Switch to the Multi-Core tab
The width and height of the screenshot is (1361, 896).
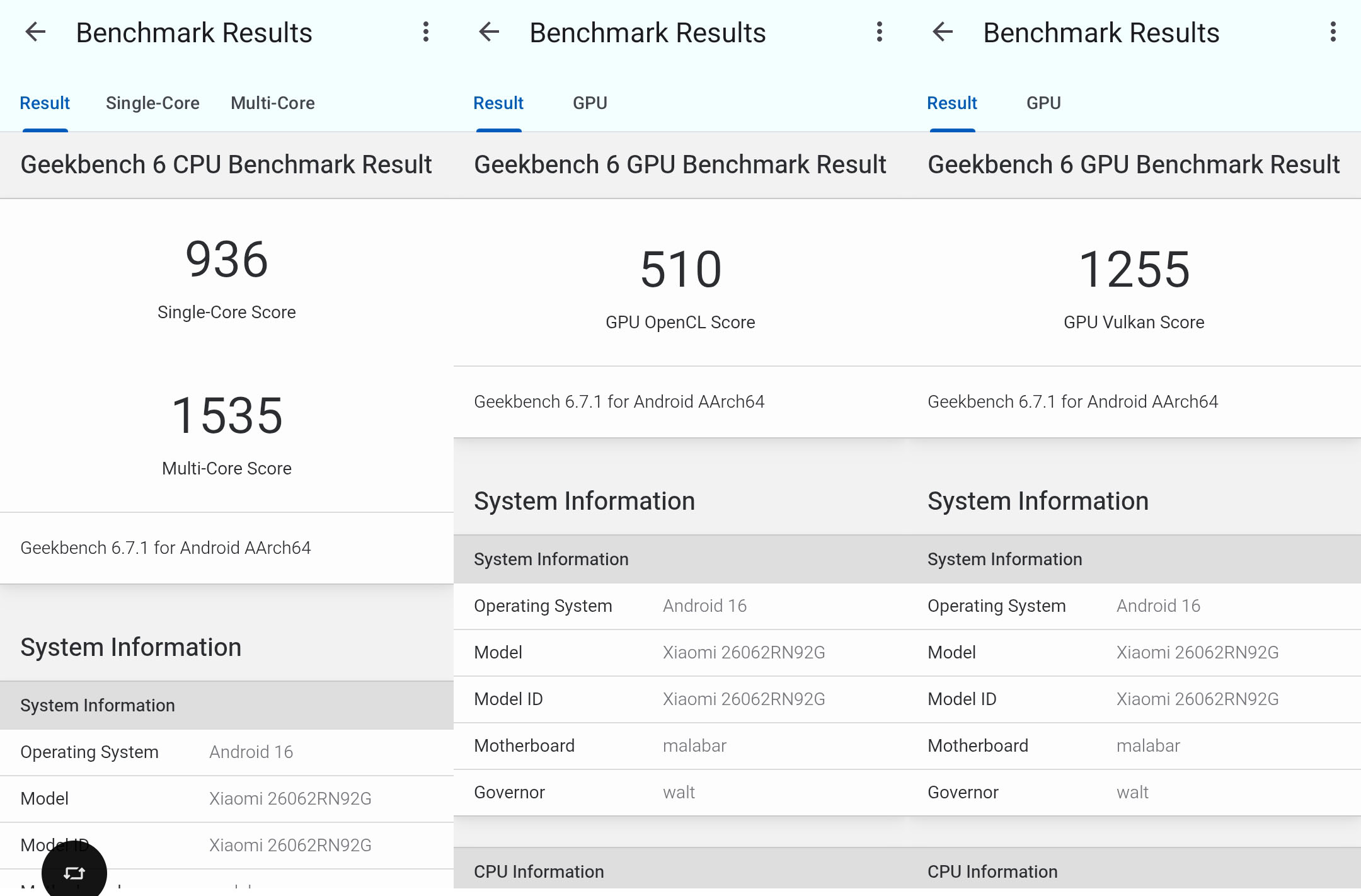point(273,103)
